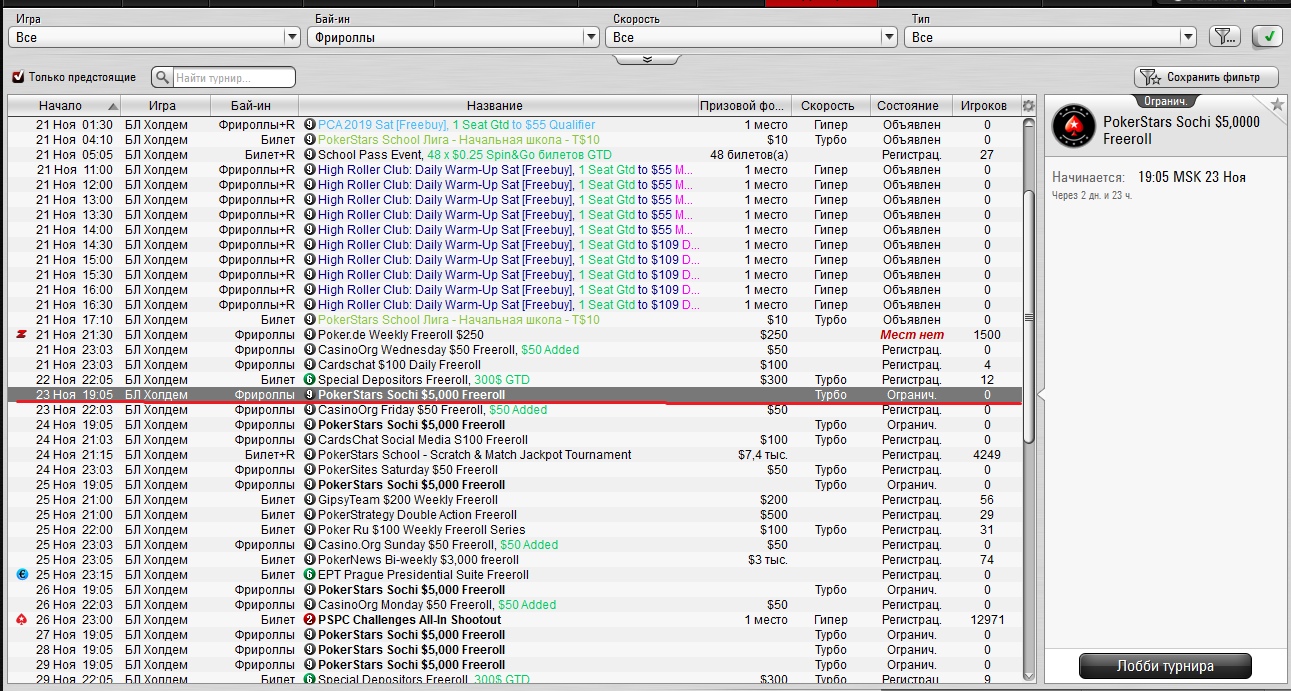Click the magnifier search icon
The image size is (1291, 691).
coord(162,77)
